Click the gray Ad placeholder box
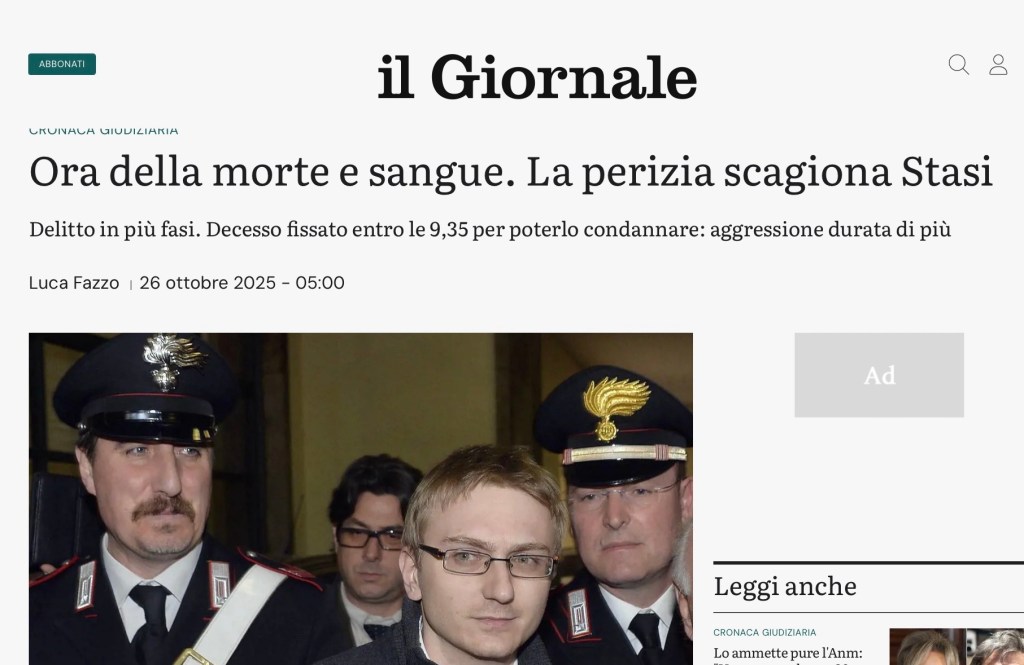This screenshot has height=665, width=1024. 879,375
